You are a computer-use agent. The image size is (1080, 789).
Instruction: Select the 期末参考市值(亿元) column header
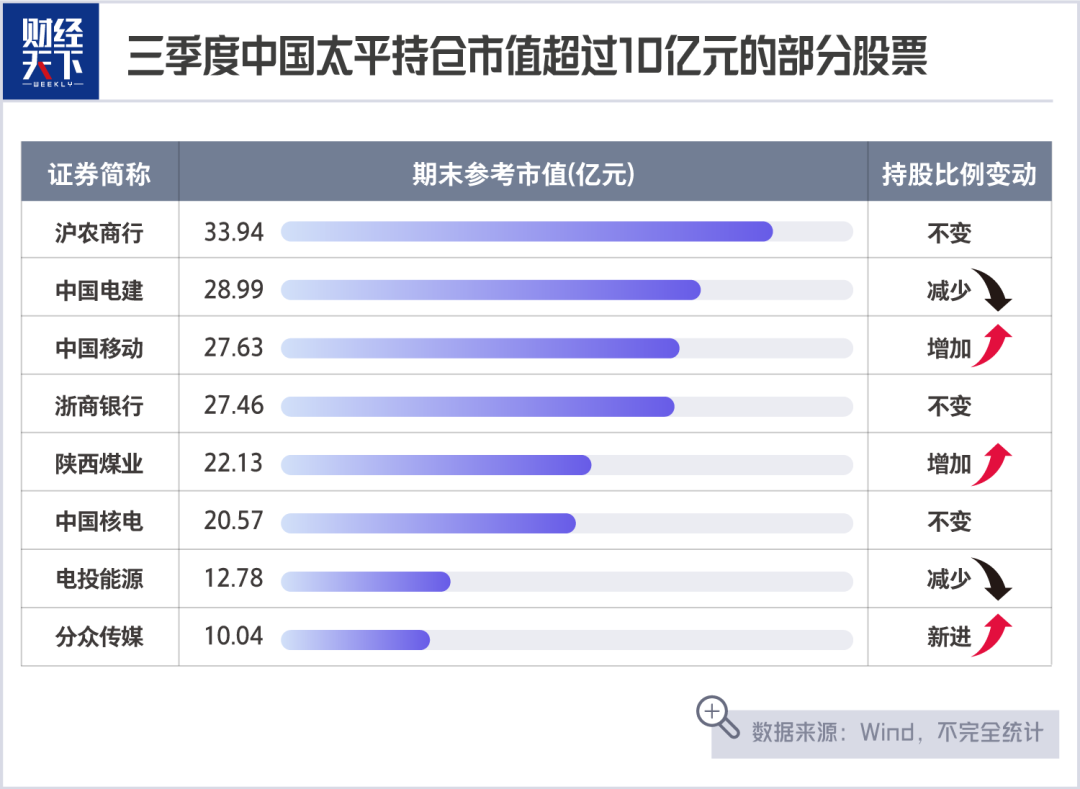pyautogui.click(x=523, y=174)
